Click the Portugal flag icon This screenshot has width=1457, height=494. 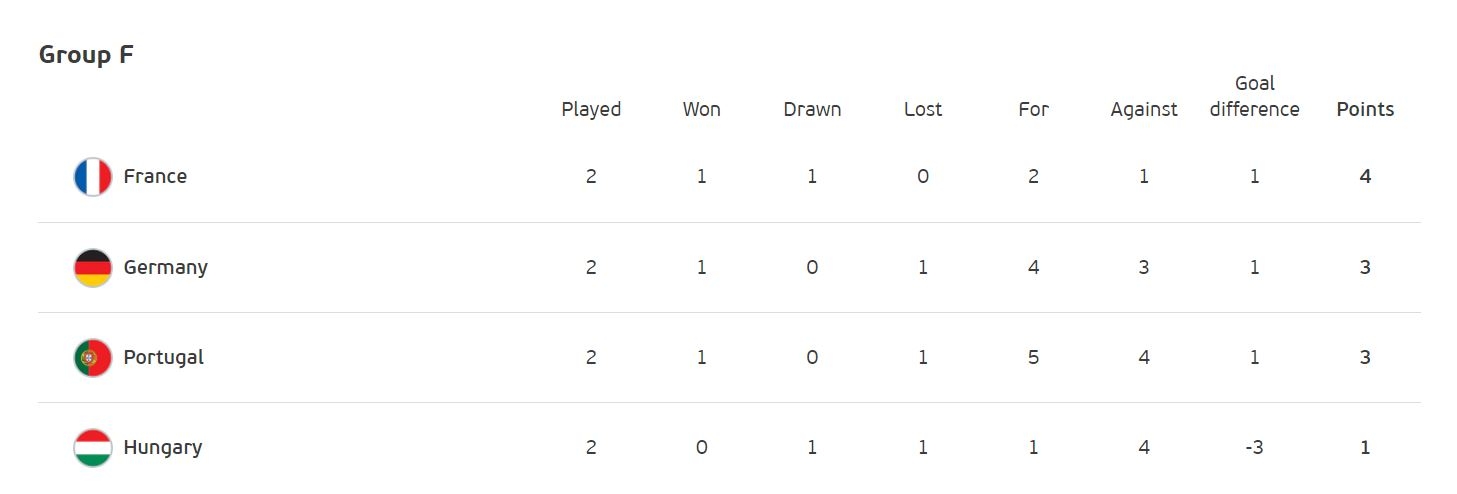tap(93, 357)
